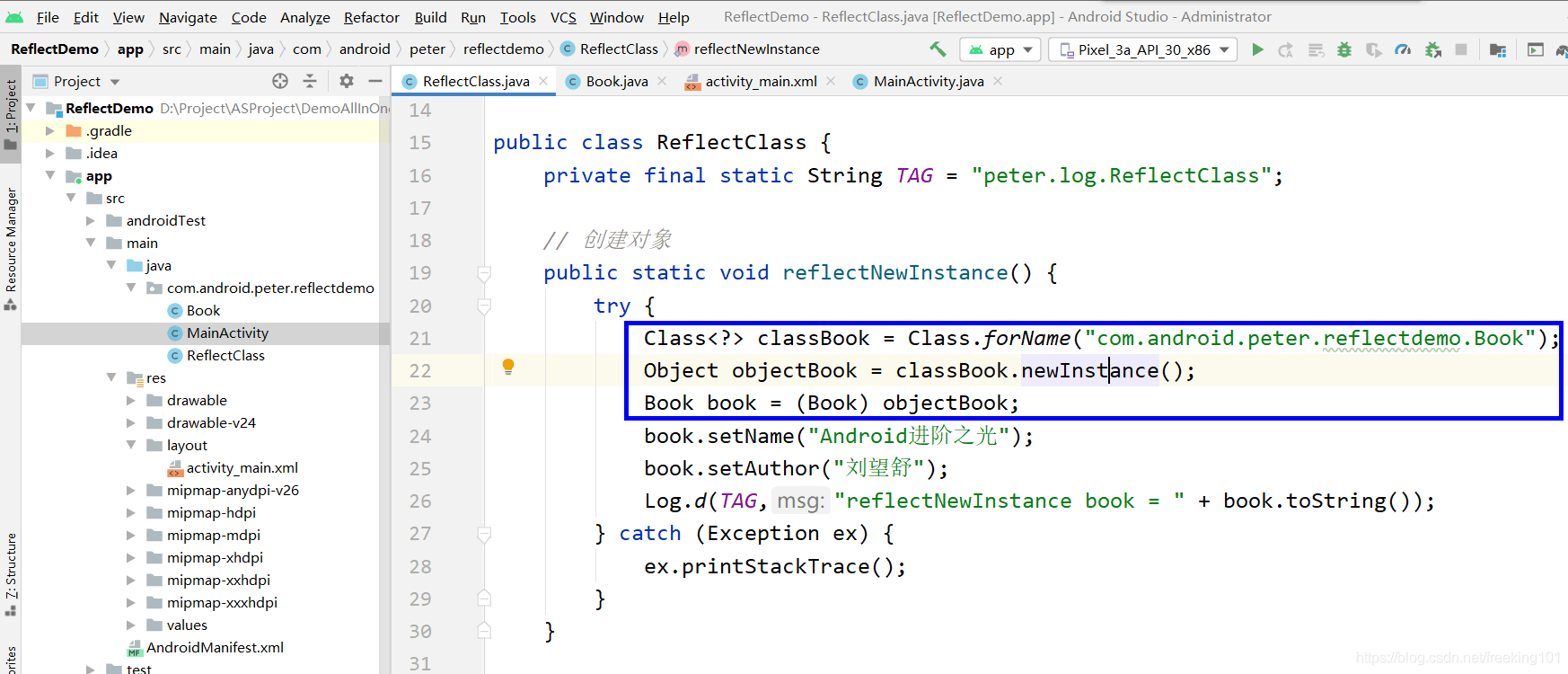Viewport: 1568px width, 674px height.
Task: Click the scroll-from-source target icon in Project panel
Action: pos(280,81)
